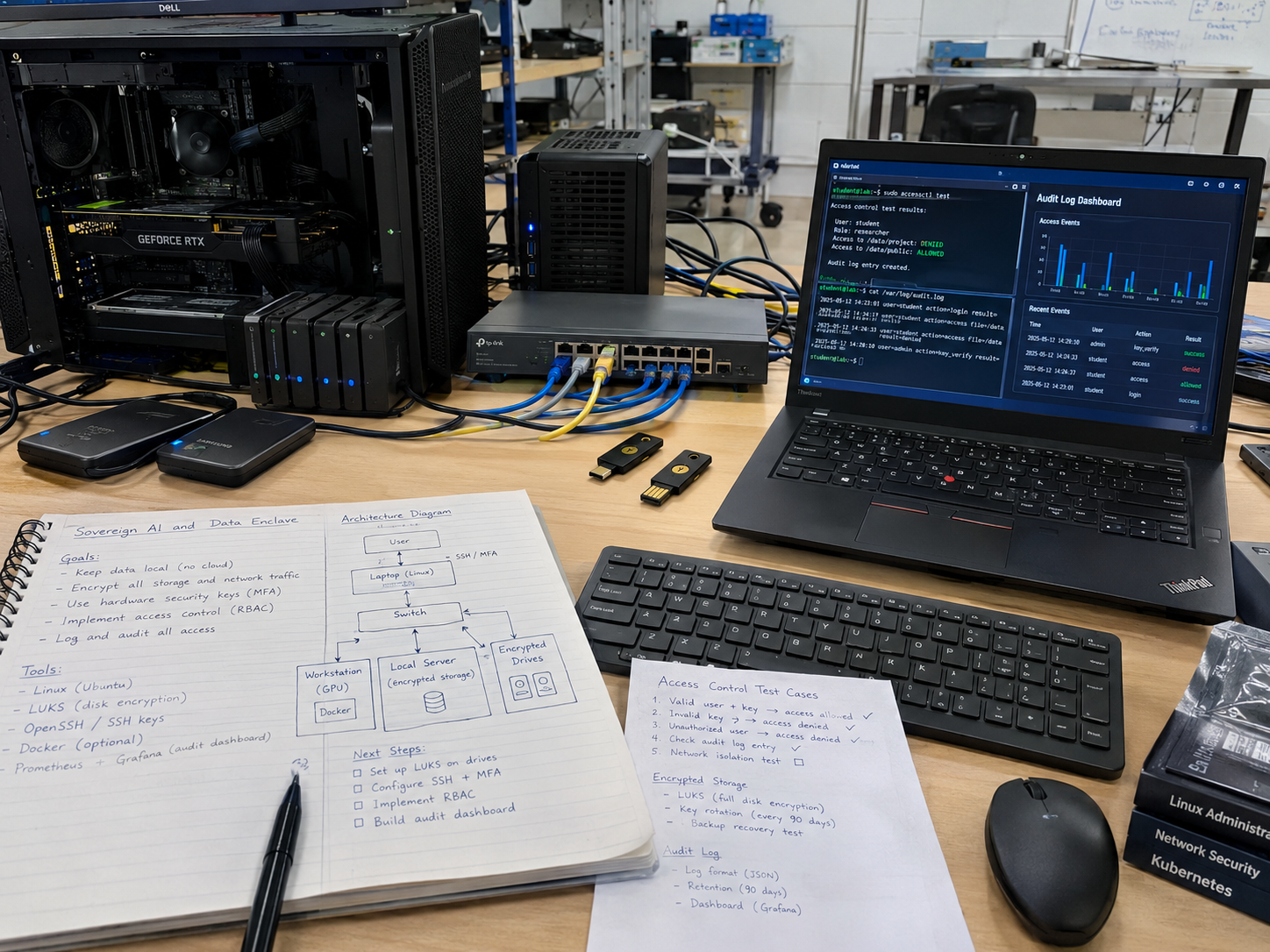Click the 'Recent Events' panel title

pyautogui.click(x=1049, y=310)
